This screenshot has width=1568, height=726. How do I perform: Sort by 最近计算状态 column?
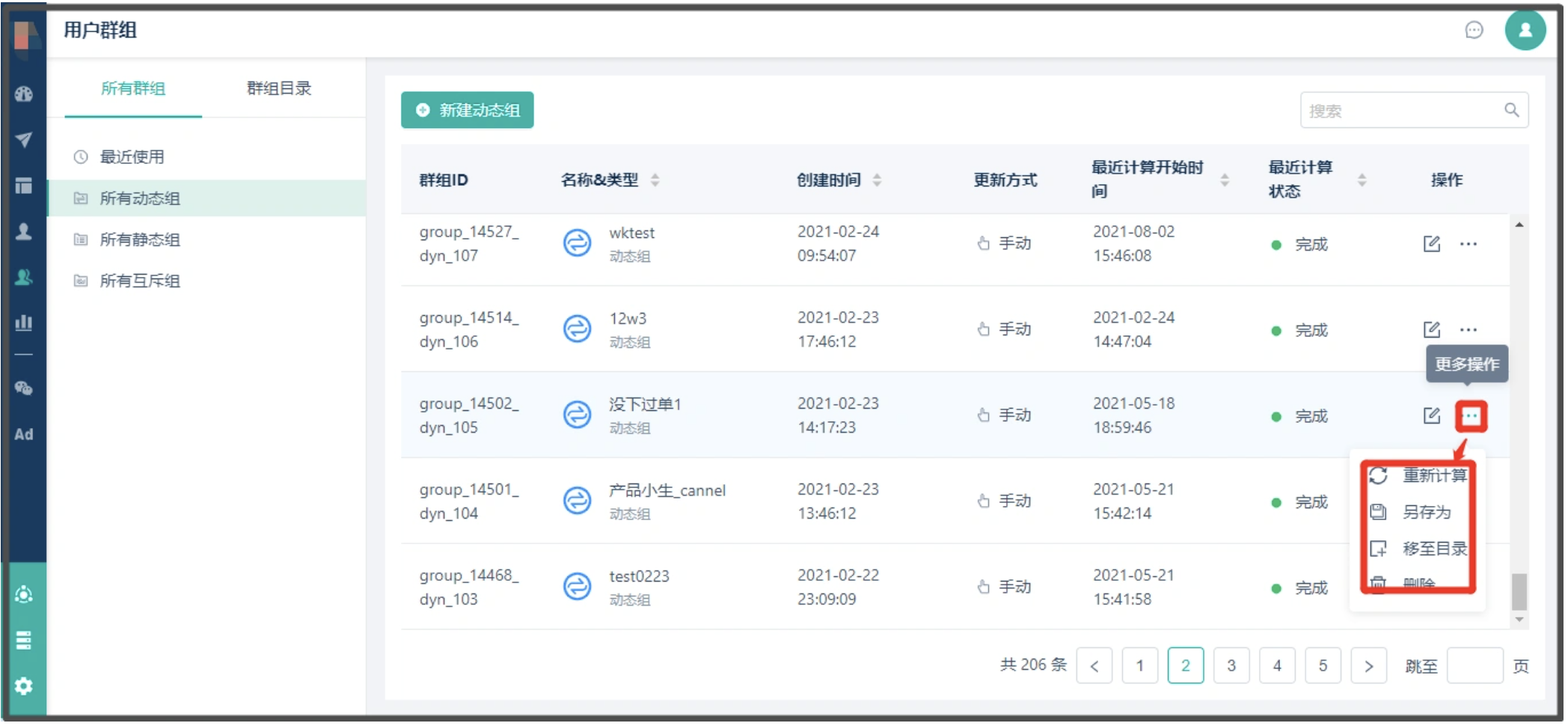(1362, 180)
